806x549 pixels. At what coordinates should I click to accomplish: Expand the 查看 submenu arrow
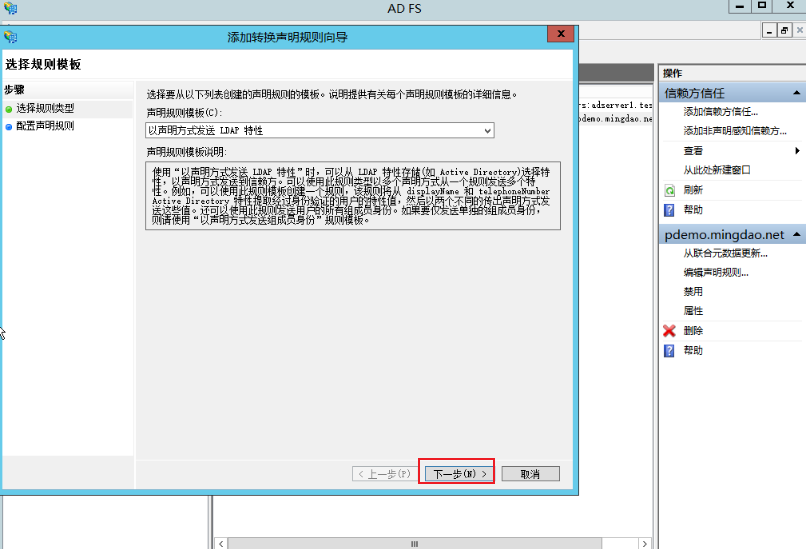[x=797, y=151]
